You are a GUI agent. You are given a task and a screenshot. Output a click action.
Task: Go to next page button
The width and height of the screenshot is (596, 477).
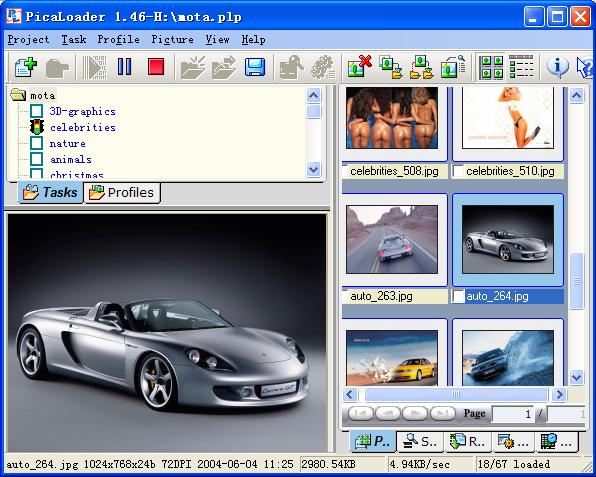coord(415,414)
